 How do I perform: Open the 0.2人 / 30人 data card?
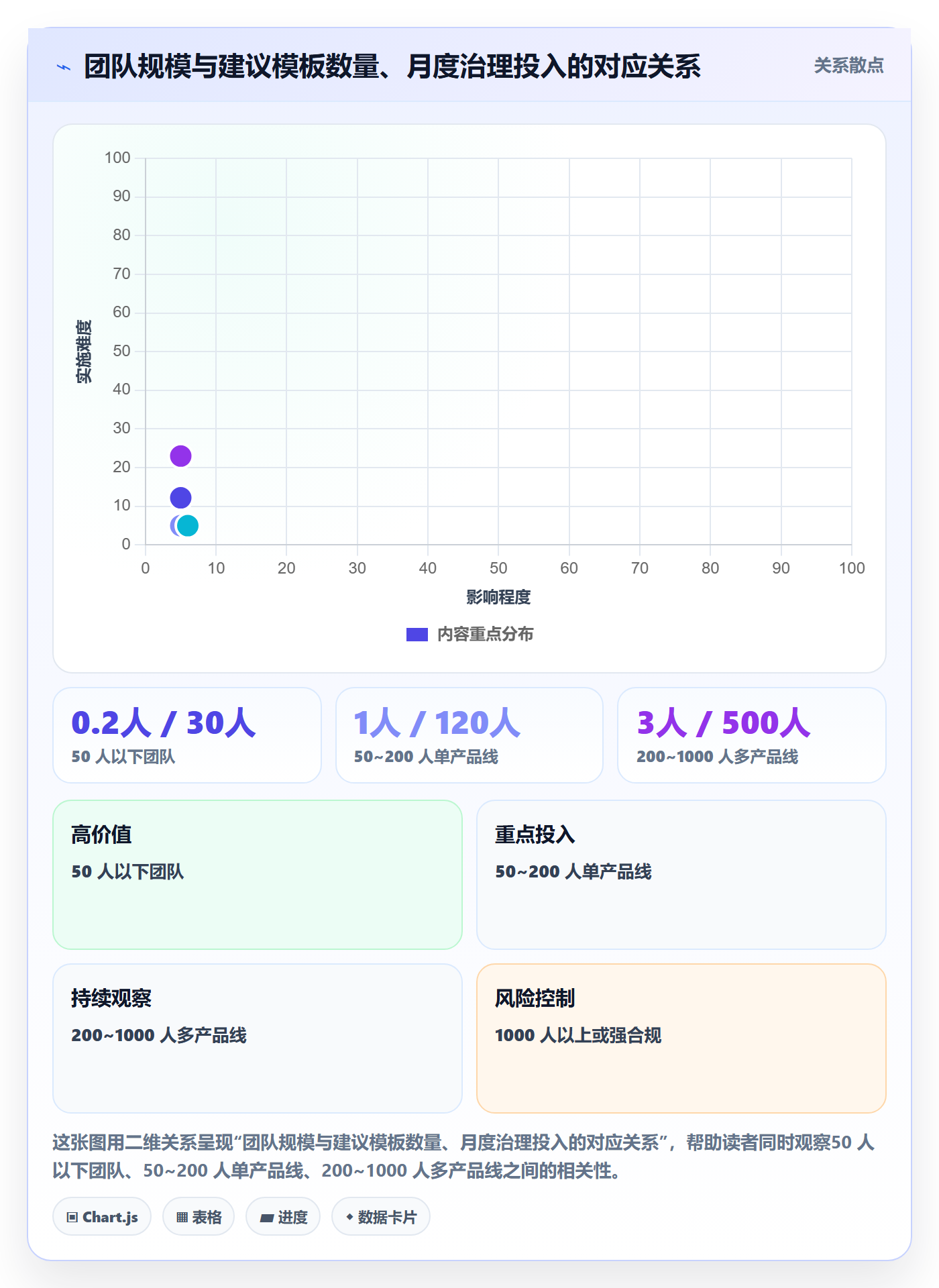point(187,735)
